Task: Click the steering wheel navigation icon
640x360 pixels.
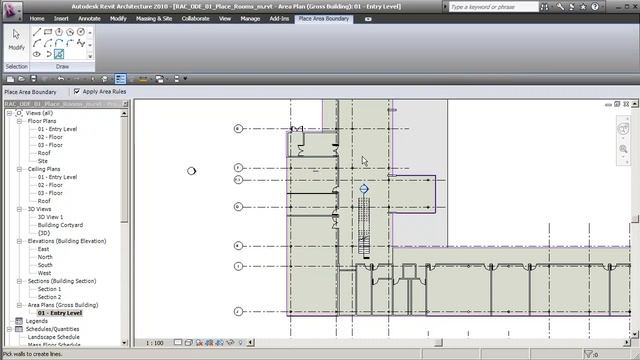Action: click(623, 129)
